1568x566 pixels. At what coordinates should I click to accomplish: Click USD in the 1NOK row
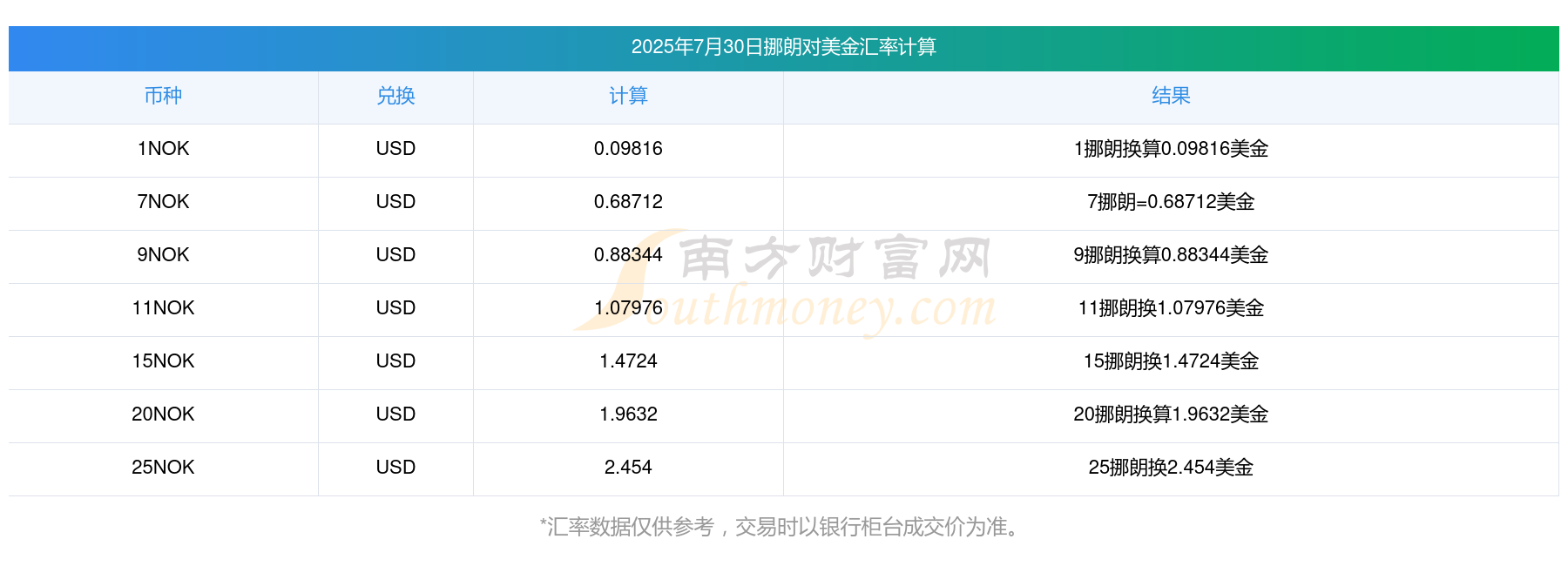395,149
